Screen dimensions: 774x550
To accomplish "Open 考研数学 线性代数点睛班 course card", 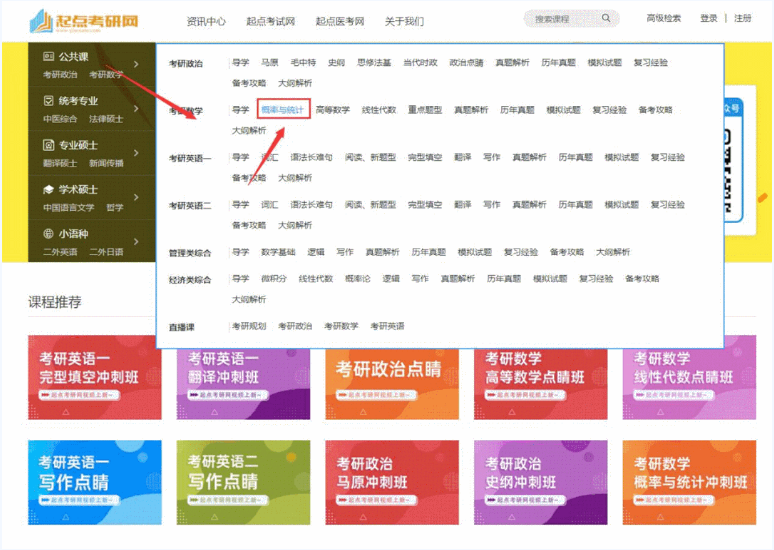I will 689,378.
